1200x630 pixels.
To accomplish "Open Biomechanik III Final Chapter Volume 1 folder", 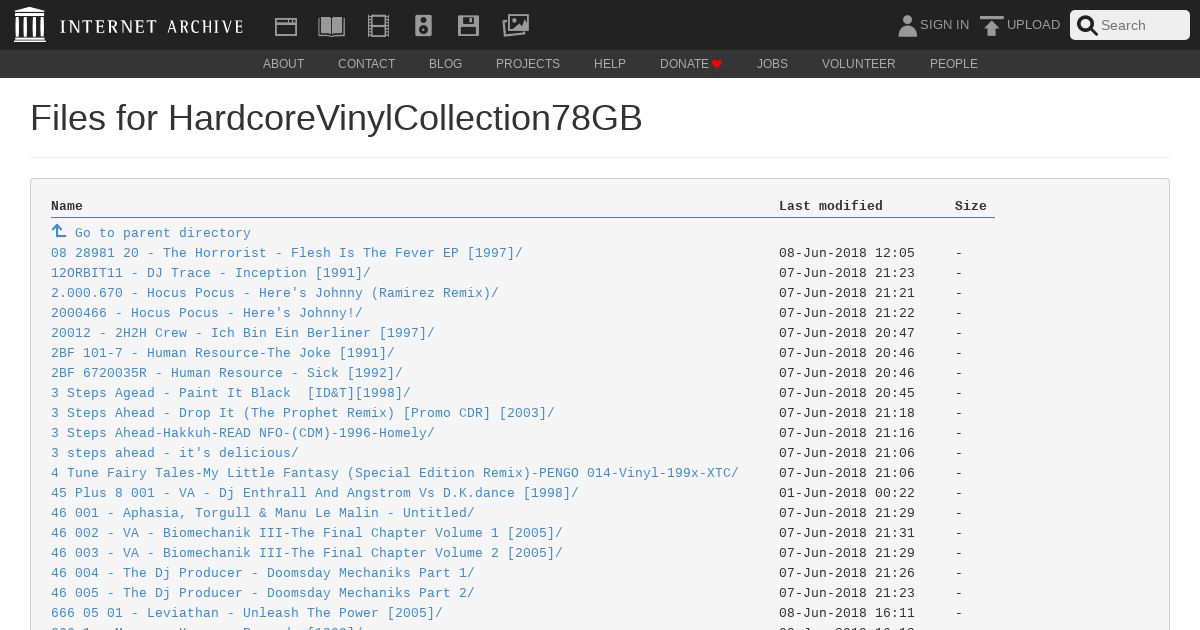I will coord(307,533).
